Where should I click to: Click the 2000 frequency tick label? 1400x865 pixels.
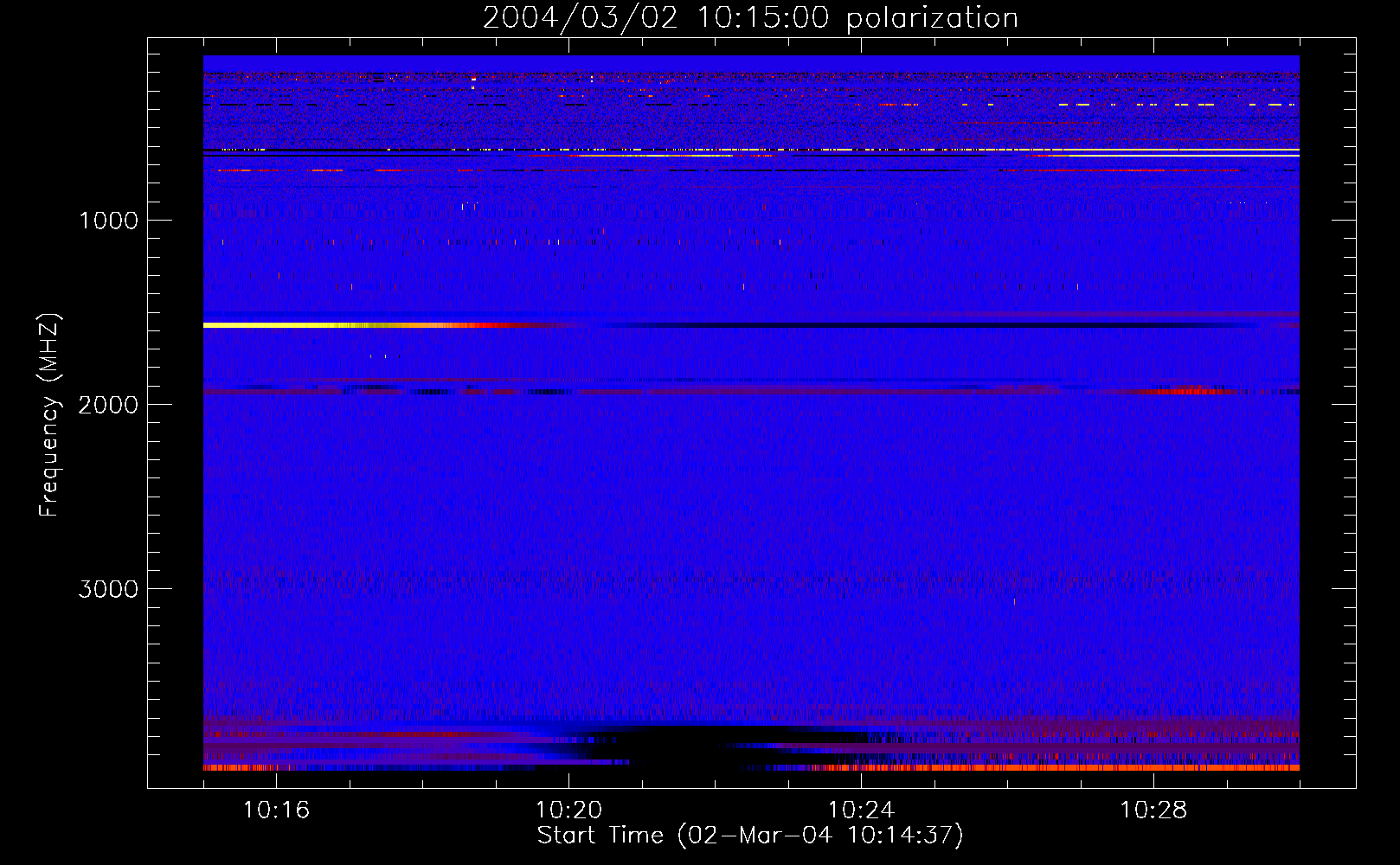coord(108,405)
